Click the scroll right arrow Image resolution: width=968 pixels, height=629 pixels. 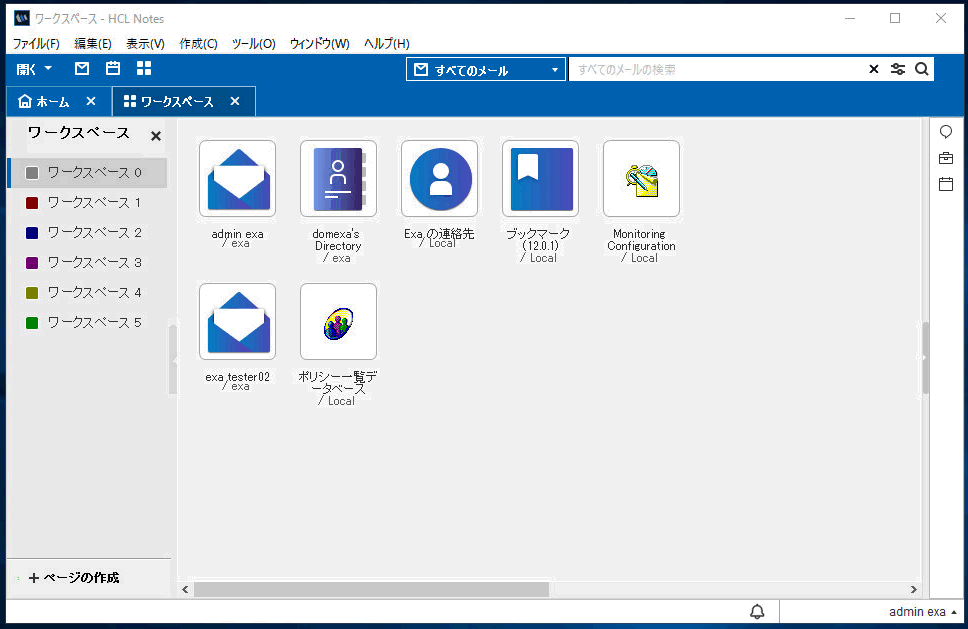coord(914,589)
